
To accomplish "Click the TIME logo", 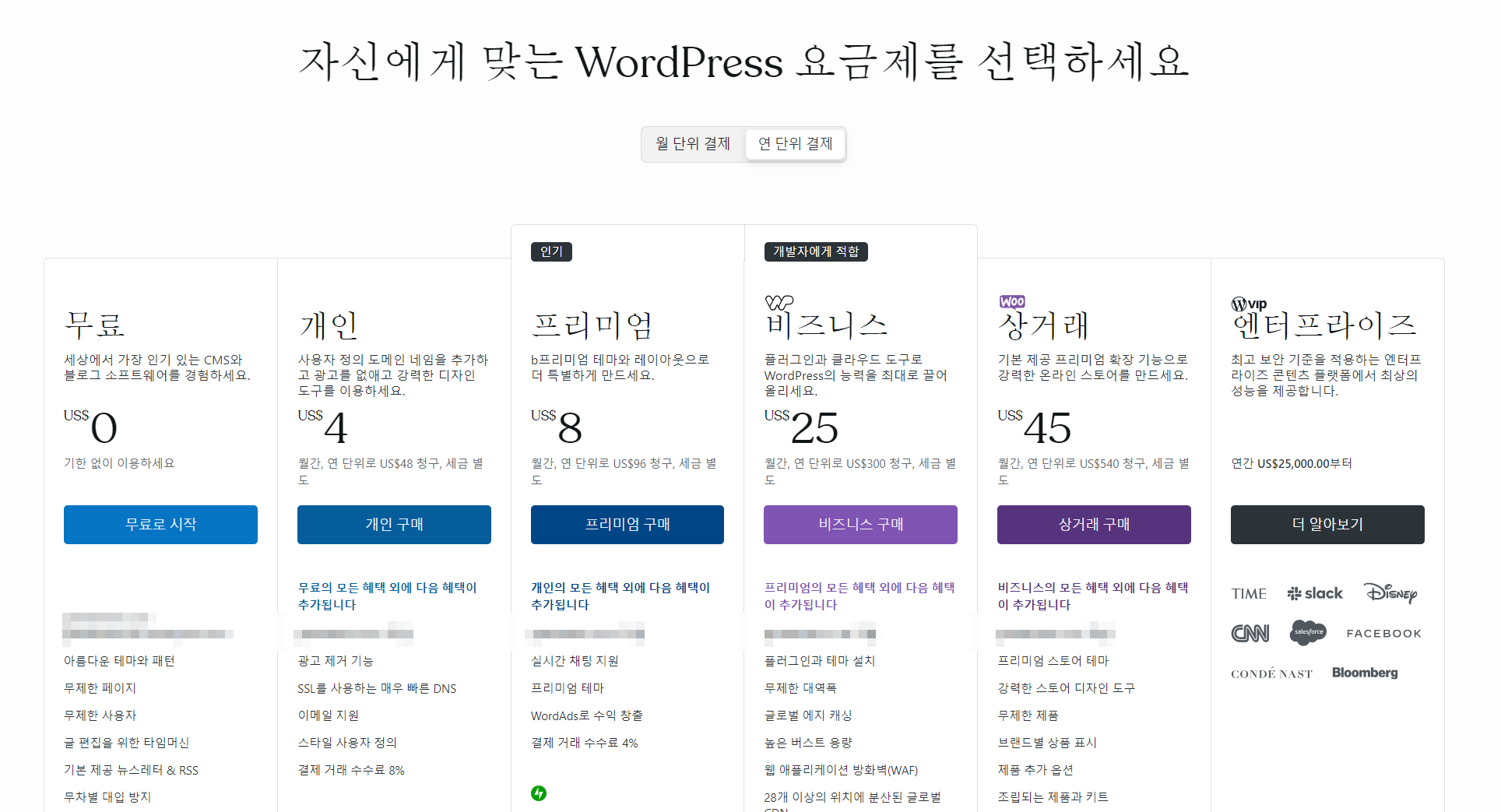I will coord(1249,594).
